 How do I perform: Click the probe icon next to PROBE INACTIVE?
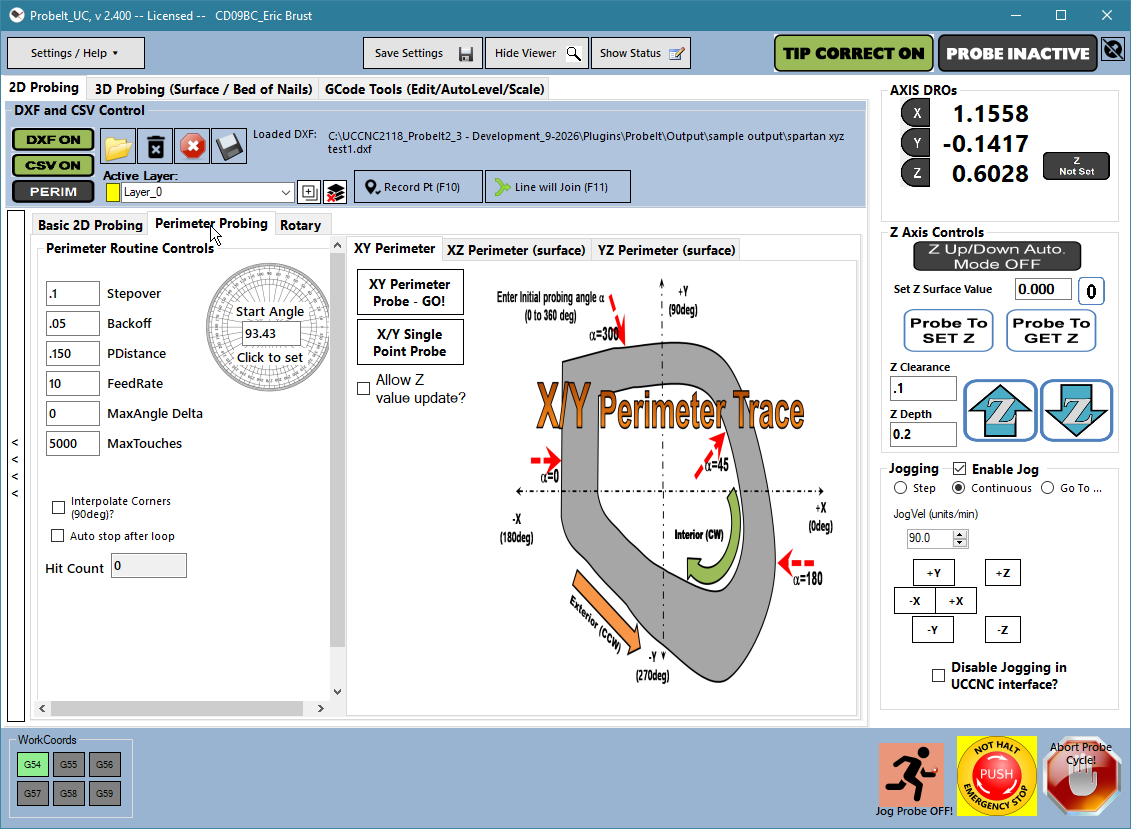tap(1113, 50)
